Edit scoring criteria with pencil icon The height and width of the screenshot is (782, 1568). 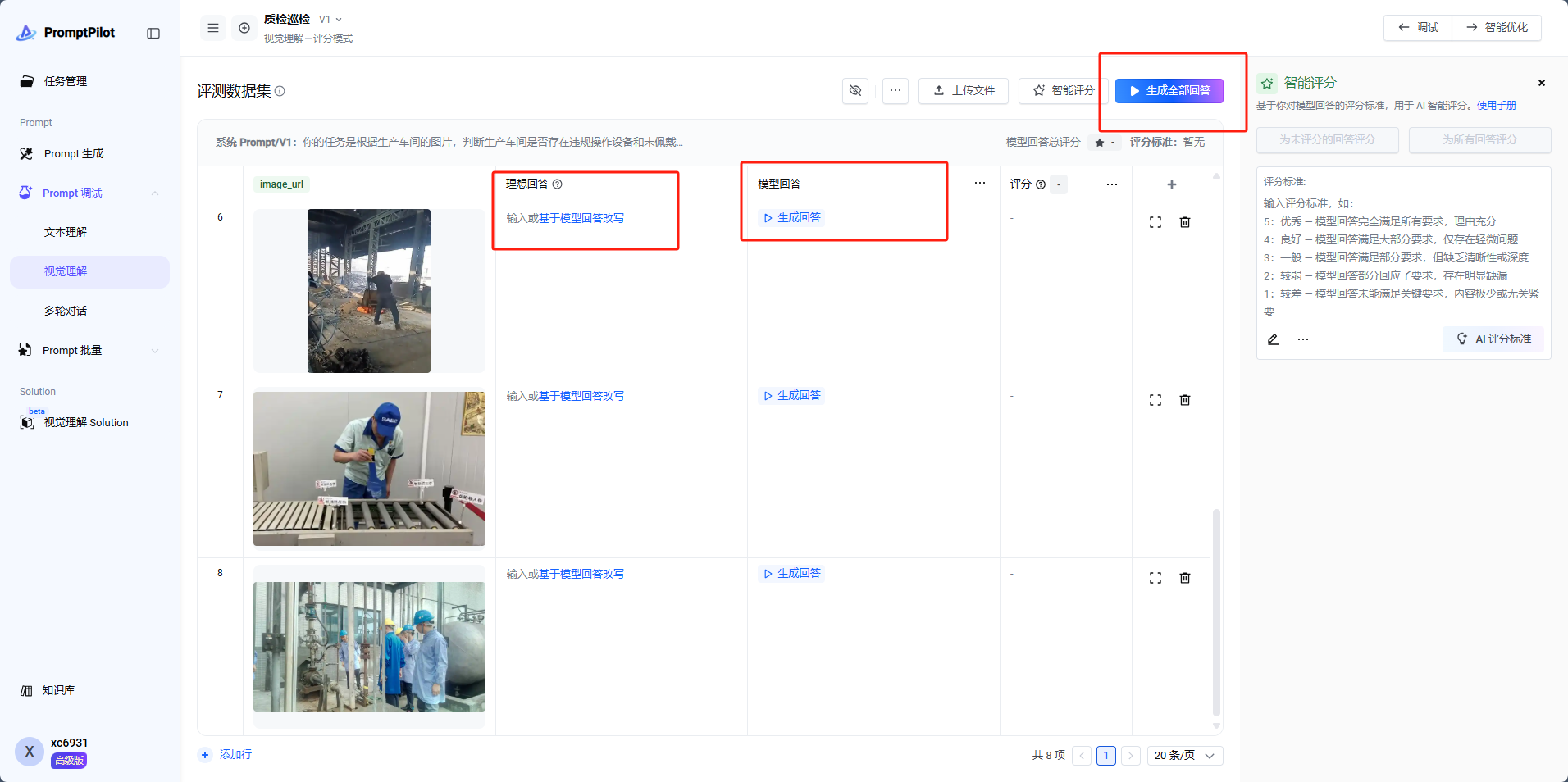(1273, 339)
